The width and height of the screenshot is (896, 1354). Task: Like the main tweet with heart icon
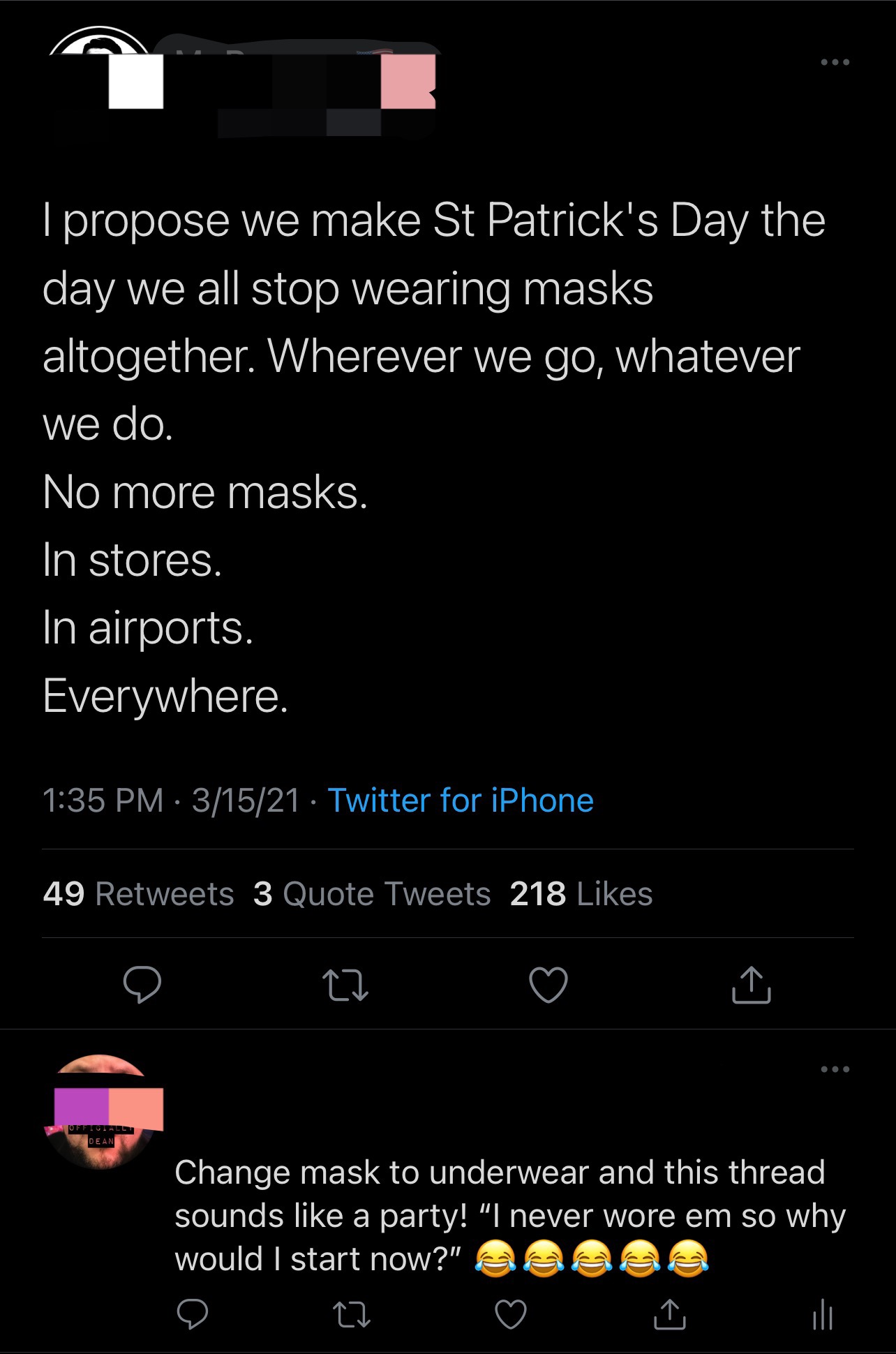(548, 984)
